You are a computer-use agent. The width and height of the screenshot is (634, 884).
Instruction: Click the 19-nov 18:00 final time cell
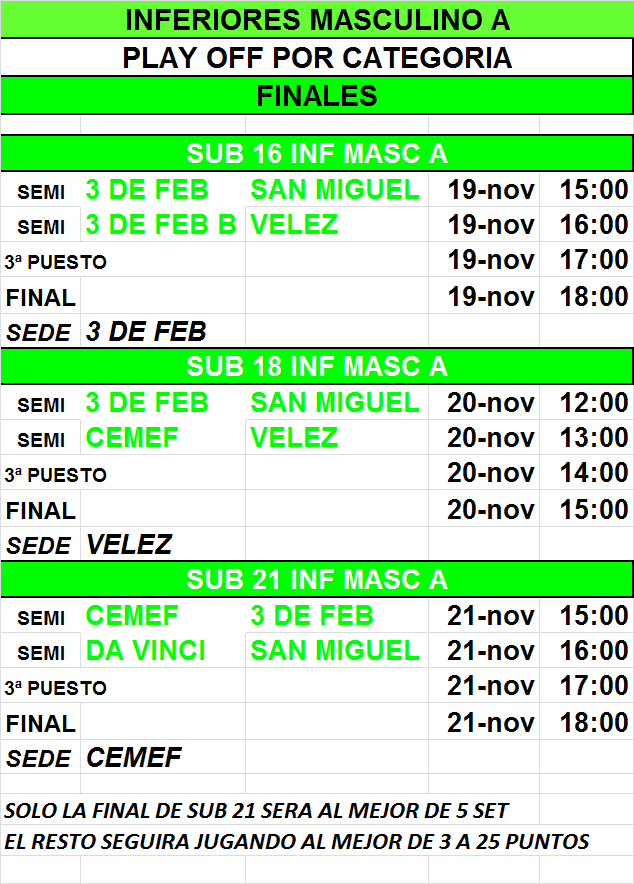pyautogui.click(x=587, y=296)
